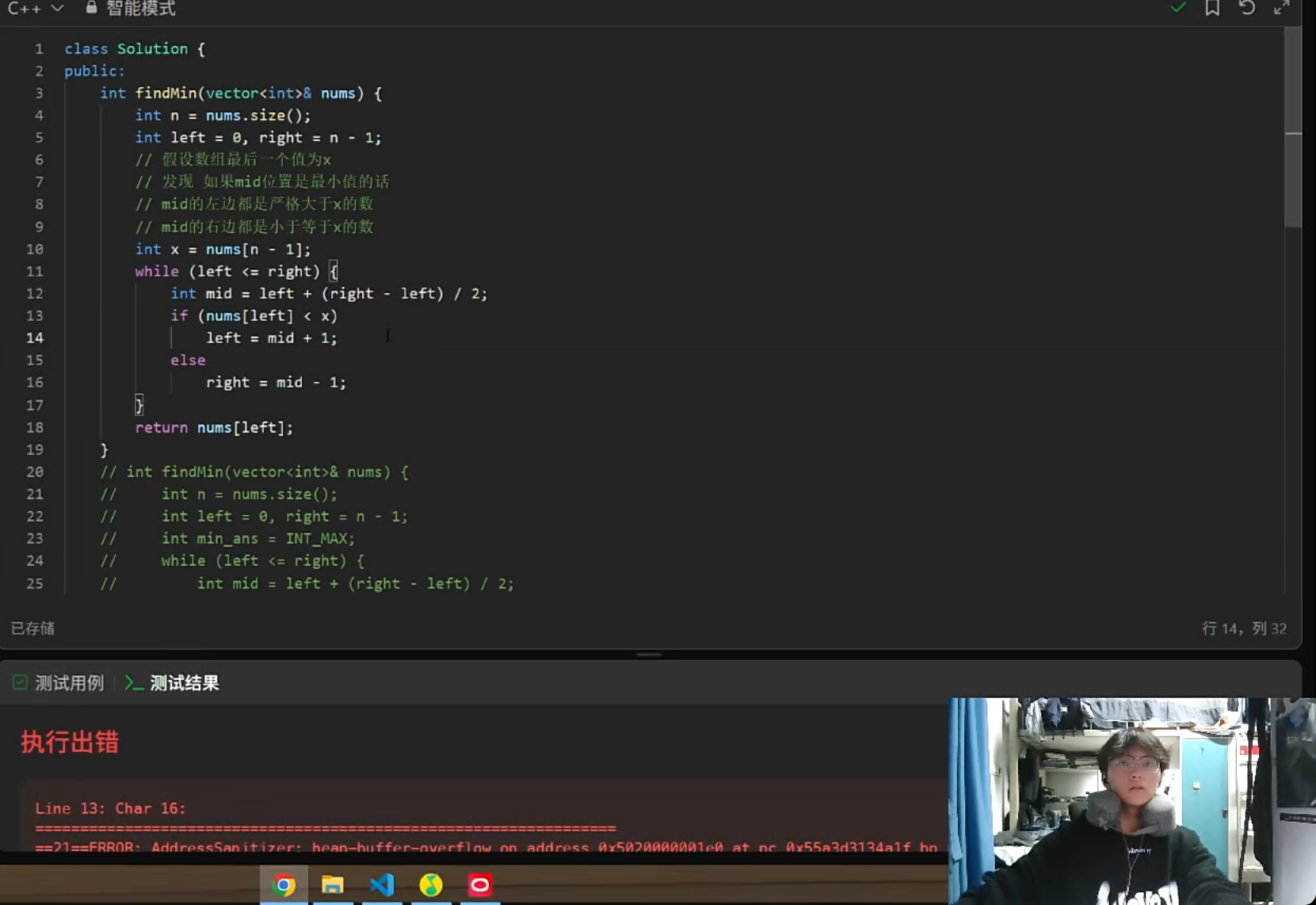The height and width of the screenshot is (905, 1316).
Task: Click 'int n = nums.size();' on line 4
Action: (223, 115)
